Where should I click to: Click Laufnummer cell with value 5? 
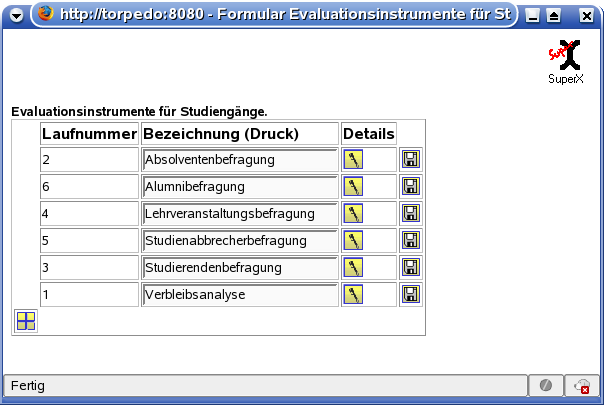click(89, 240)
